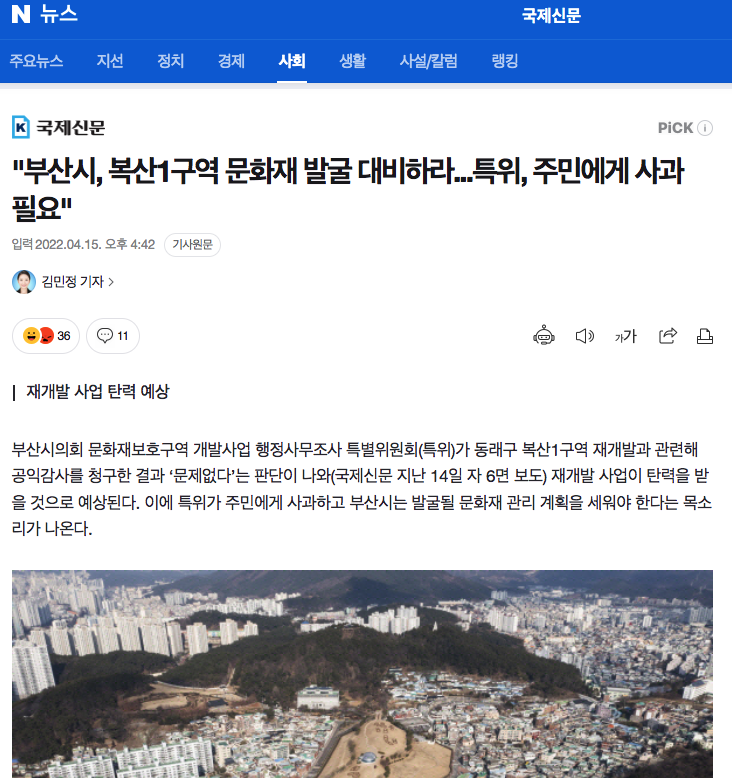Viewport: 732px width, 778px height.
Task: Open the 경제 tab
Action: click(231, 61)
